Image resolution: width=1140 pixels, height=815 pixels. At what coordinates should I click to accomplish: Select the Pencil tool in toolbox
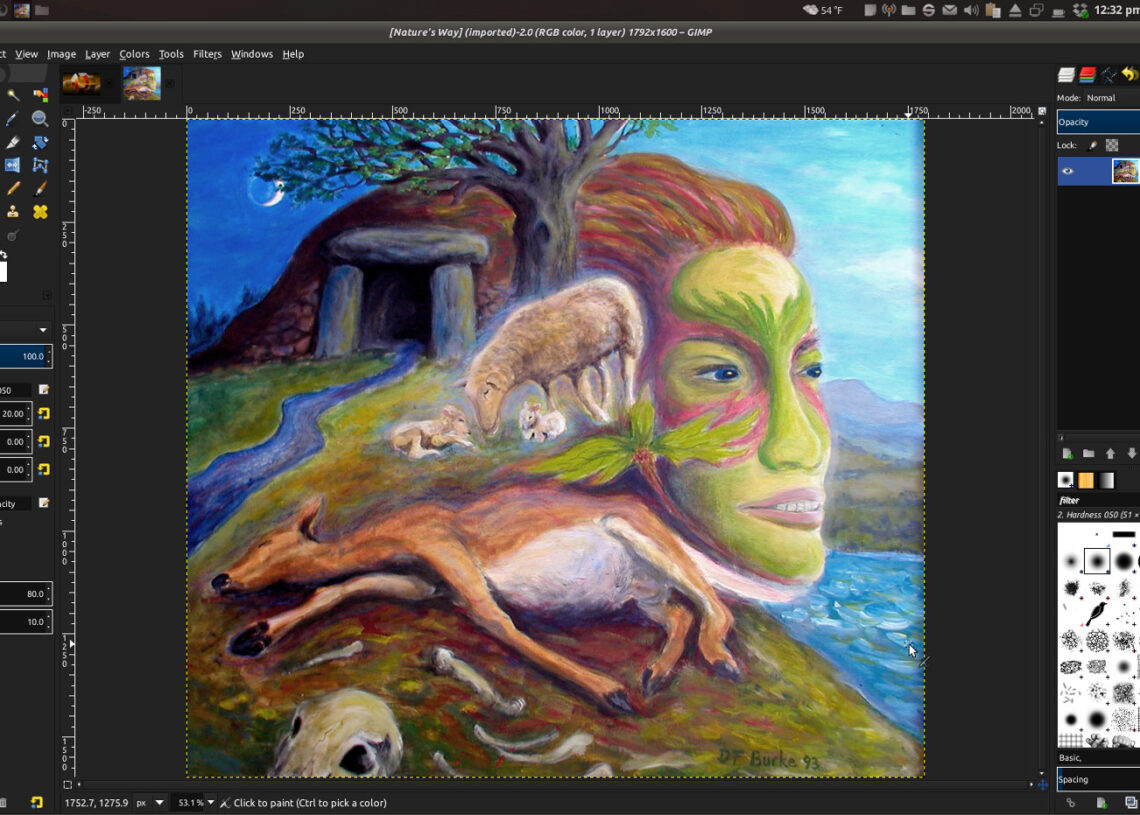[13, 188]
